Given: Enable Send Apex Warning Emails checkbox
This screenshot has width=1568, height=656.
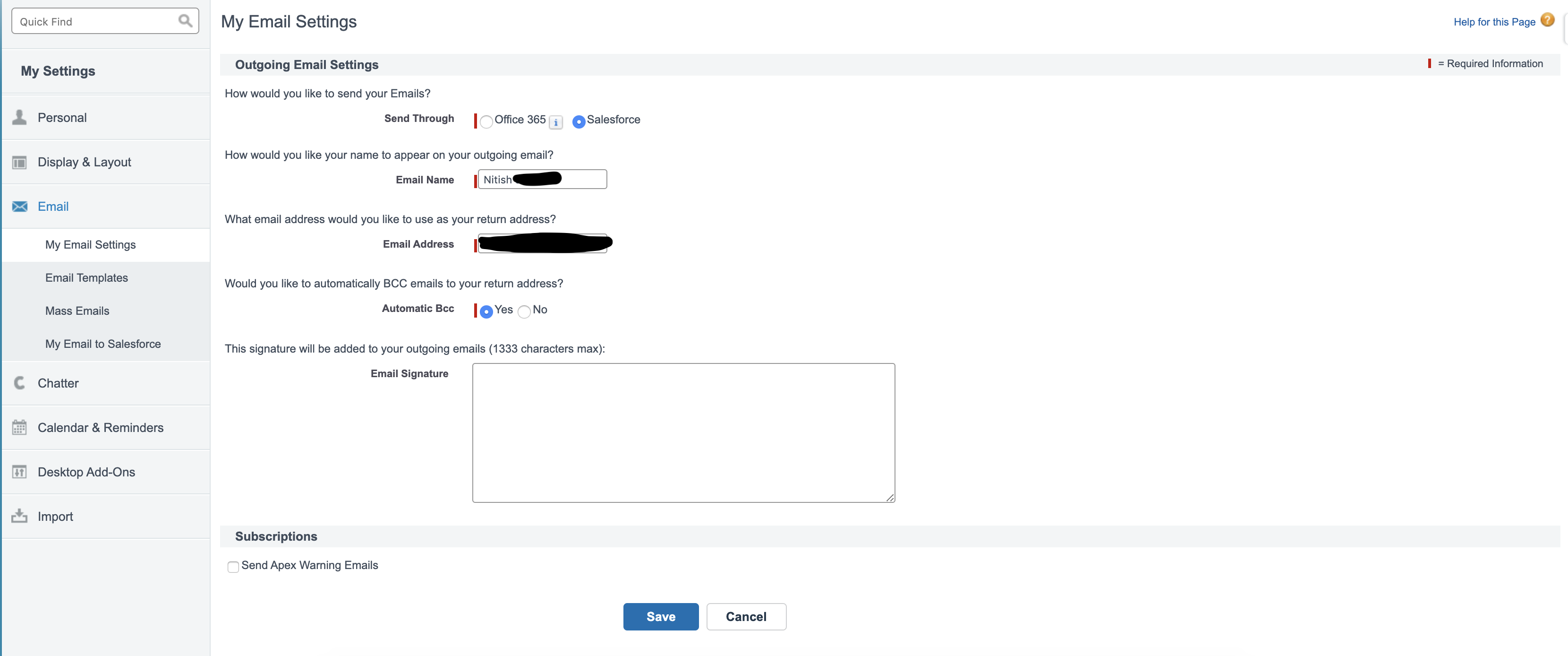Looking at the screenshot, I should pos(233,567).
